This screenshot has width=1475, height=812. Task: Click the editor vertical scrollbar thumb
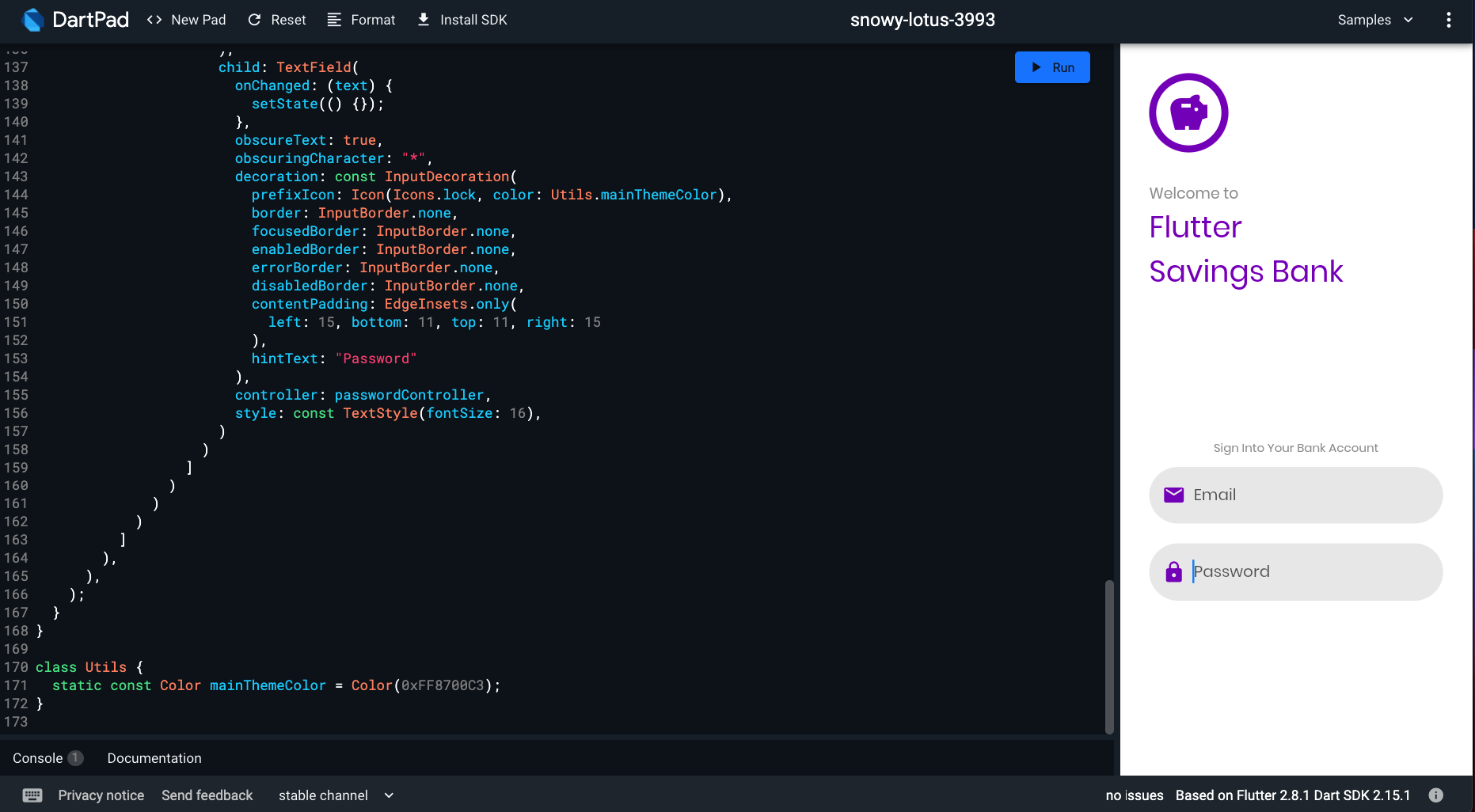pos(1109,657)
